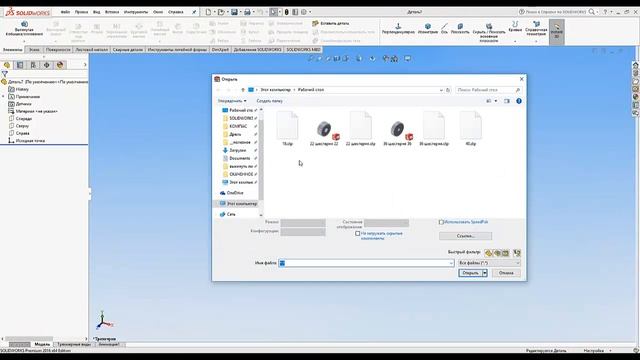The width and height of the screenshot is (640, 360).
Task: Open the Tools menu
Action: pos(136,12)
